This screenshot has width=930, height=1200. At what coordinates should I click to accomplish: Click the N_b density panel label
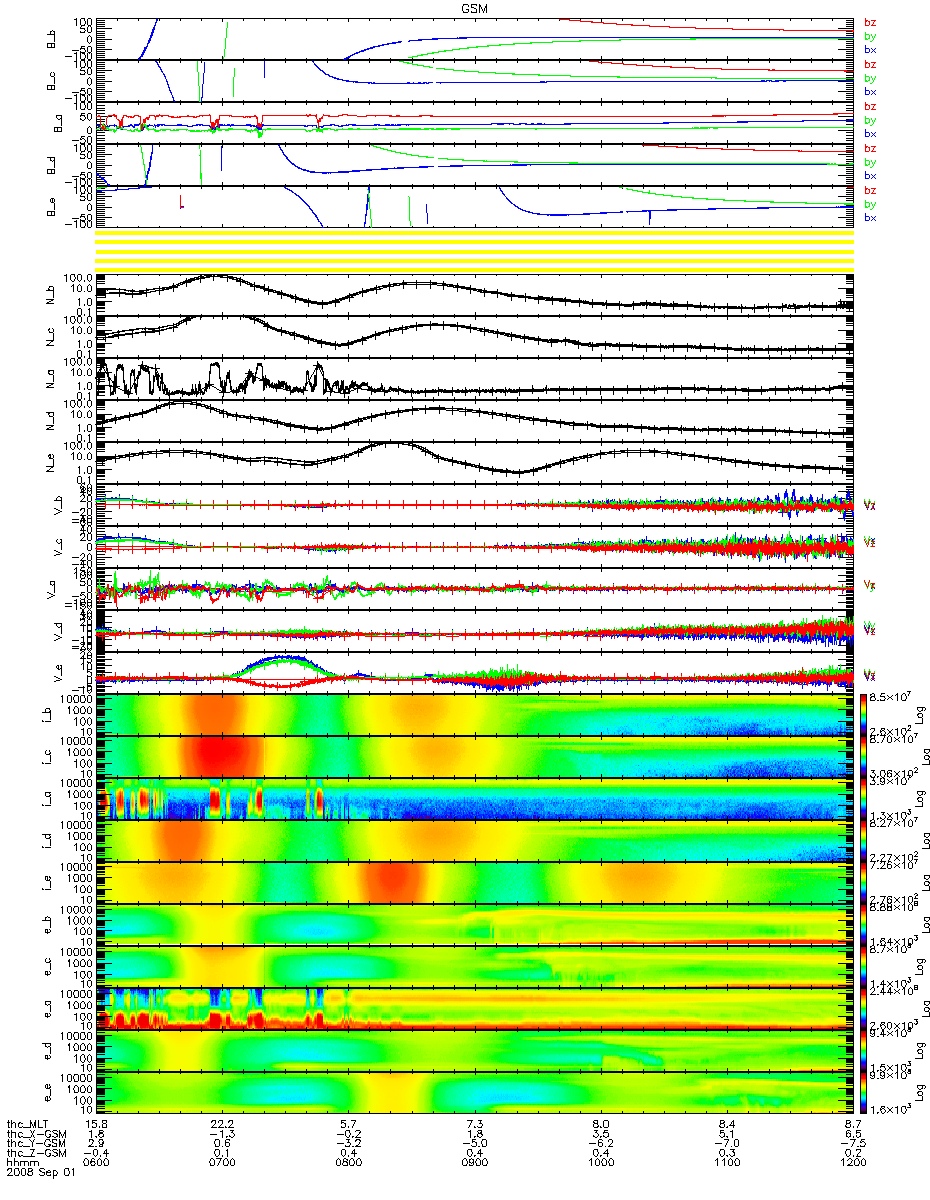pos(51,294)
